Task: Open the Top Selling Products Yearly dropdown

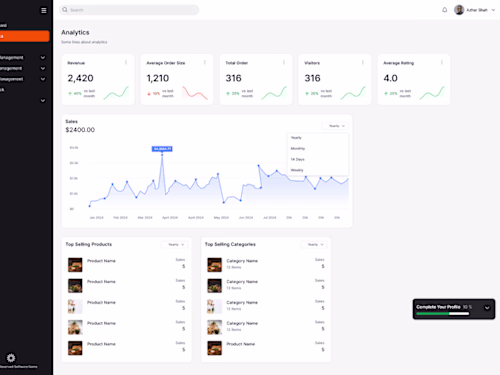Action: tap(175, 245)
